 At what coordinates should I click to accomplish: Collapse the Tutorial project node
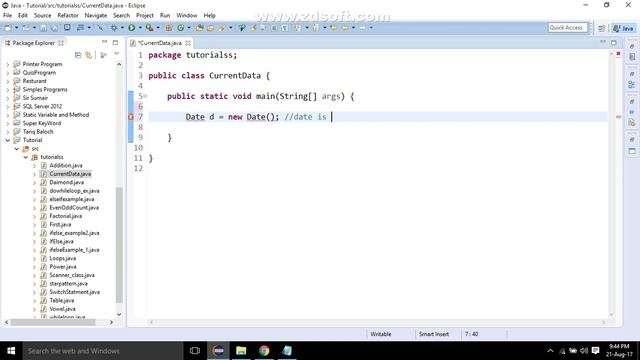pyautogui.click(x=7, y=140)
